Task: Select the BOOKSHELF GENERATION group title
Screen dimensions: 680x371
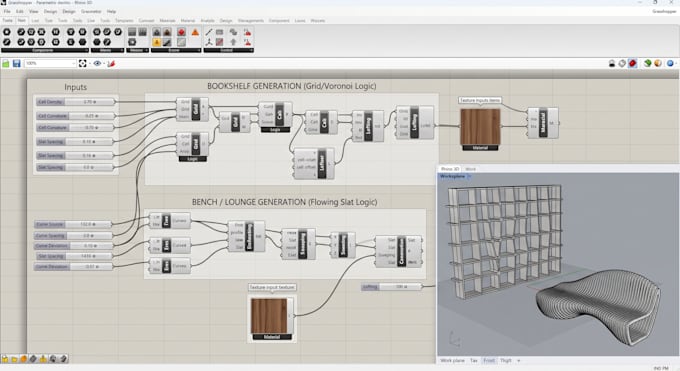Action: [x=291, y=86]
